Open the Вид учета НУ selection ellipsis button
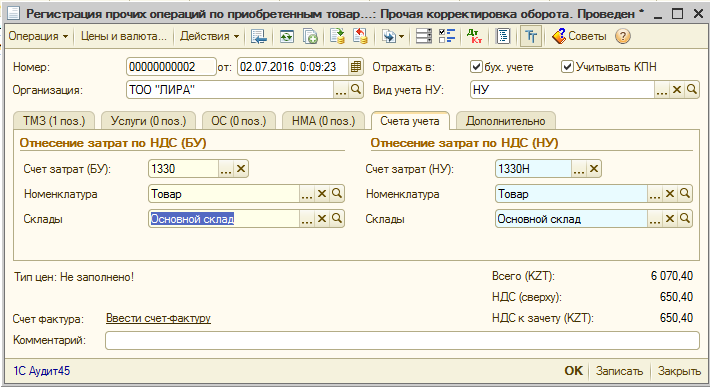 coord(662,90)
